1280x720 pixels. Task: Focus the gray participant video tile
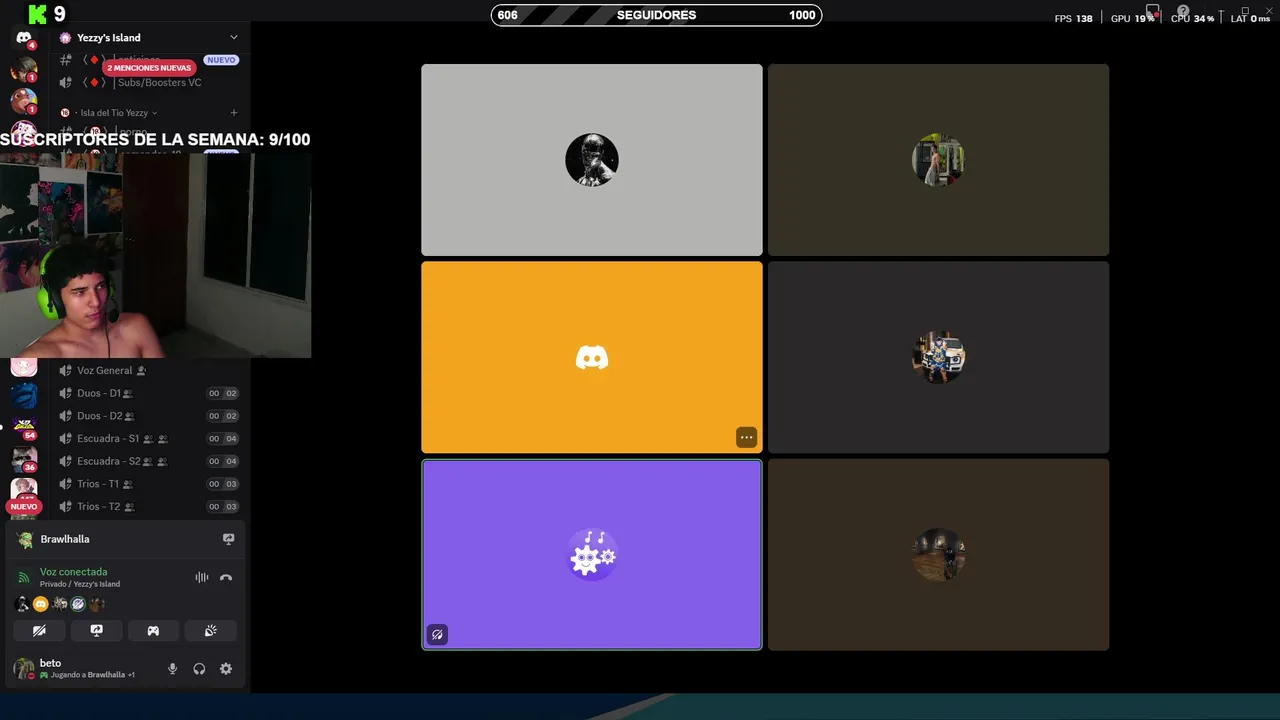(x=592, y=160)
